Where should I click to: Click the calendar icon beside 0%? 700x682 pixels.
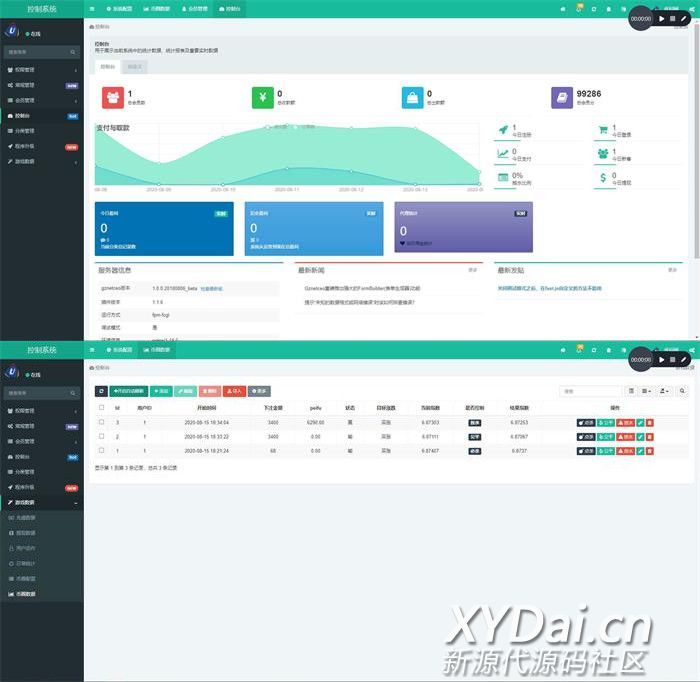pos(503,178)
